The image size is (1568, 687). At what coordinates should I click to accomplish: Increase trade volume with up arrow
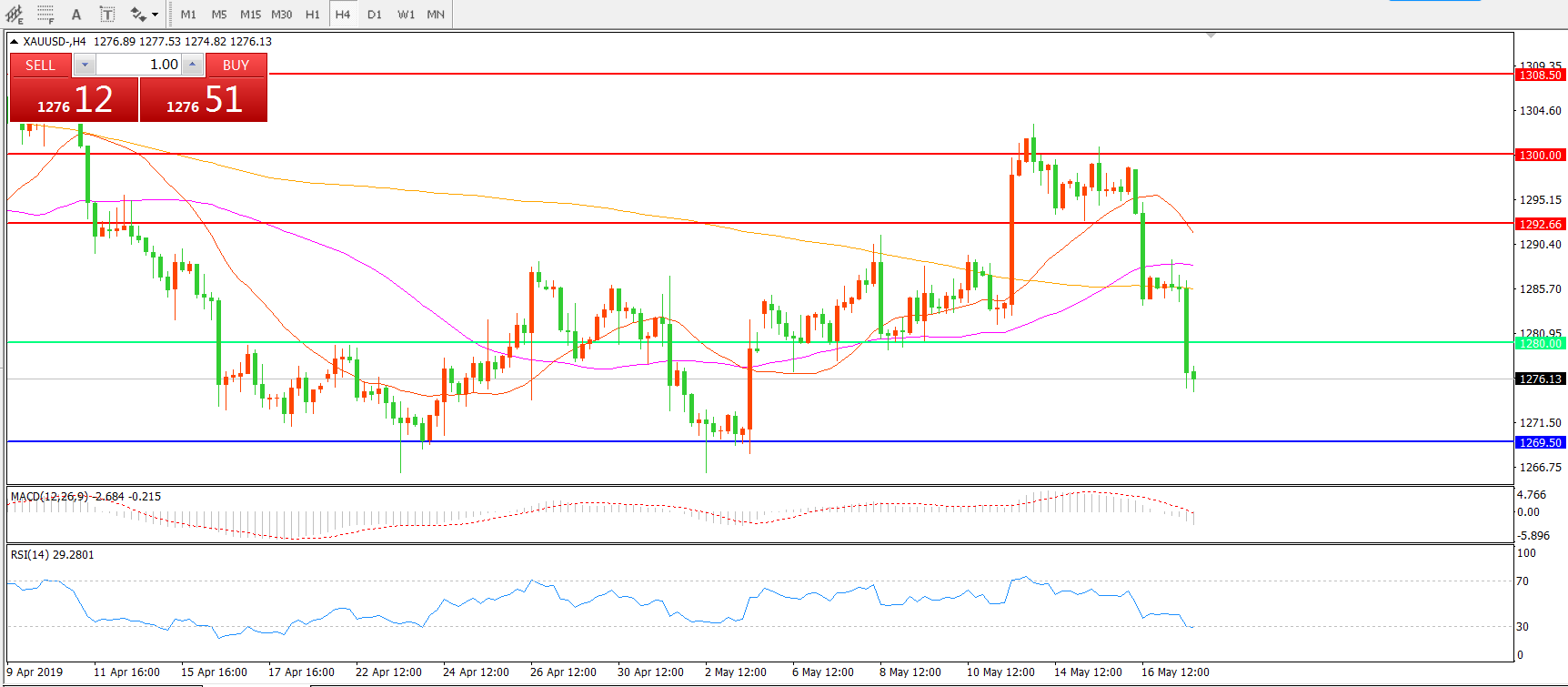192,65
